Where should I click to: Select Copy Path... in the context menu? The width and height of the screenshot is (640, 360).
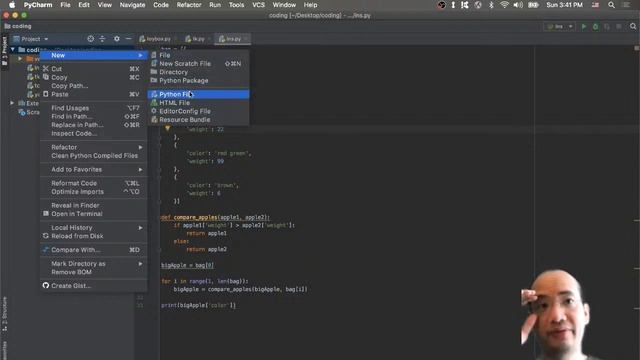[94, 86]
